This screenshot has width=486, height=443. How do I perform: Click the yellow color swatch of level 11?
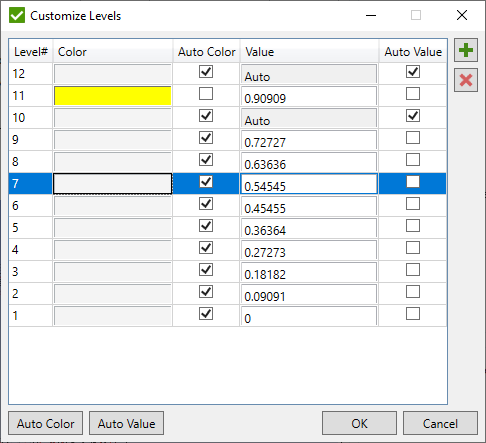pos(113,96)
